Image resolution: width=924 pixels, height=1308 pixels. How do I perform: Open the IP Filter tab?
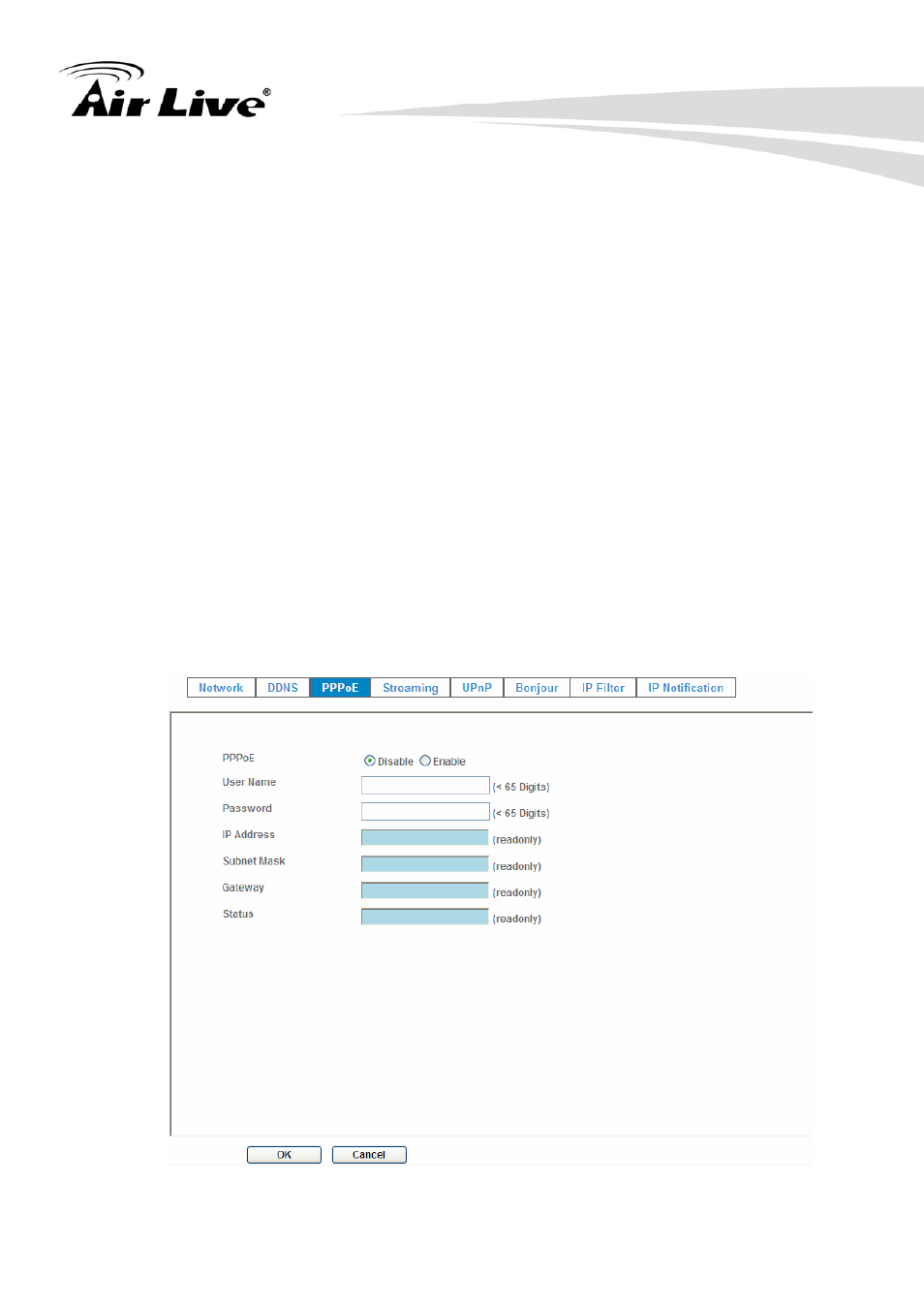tap(603, 688)
